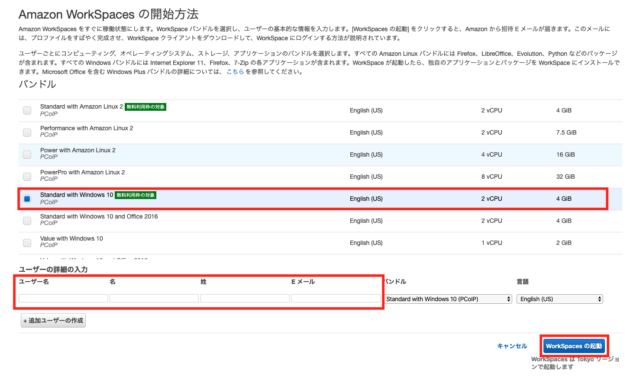Check Power with Amazon Linux 2 bundle
The width and height of the screenshot is (640, 389).
pyautogui.click(x=27, y=155)
